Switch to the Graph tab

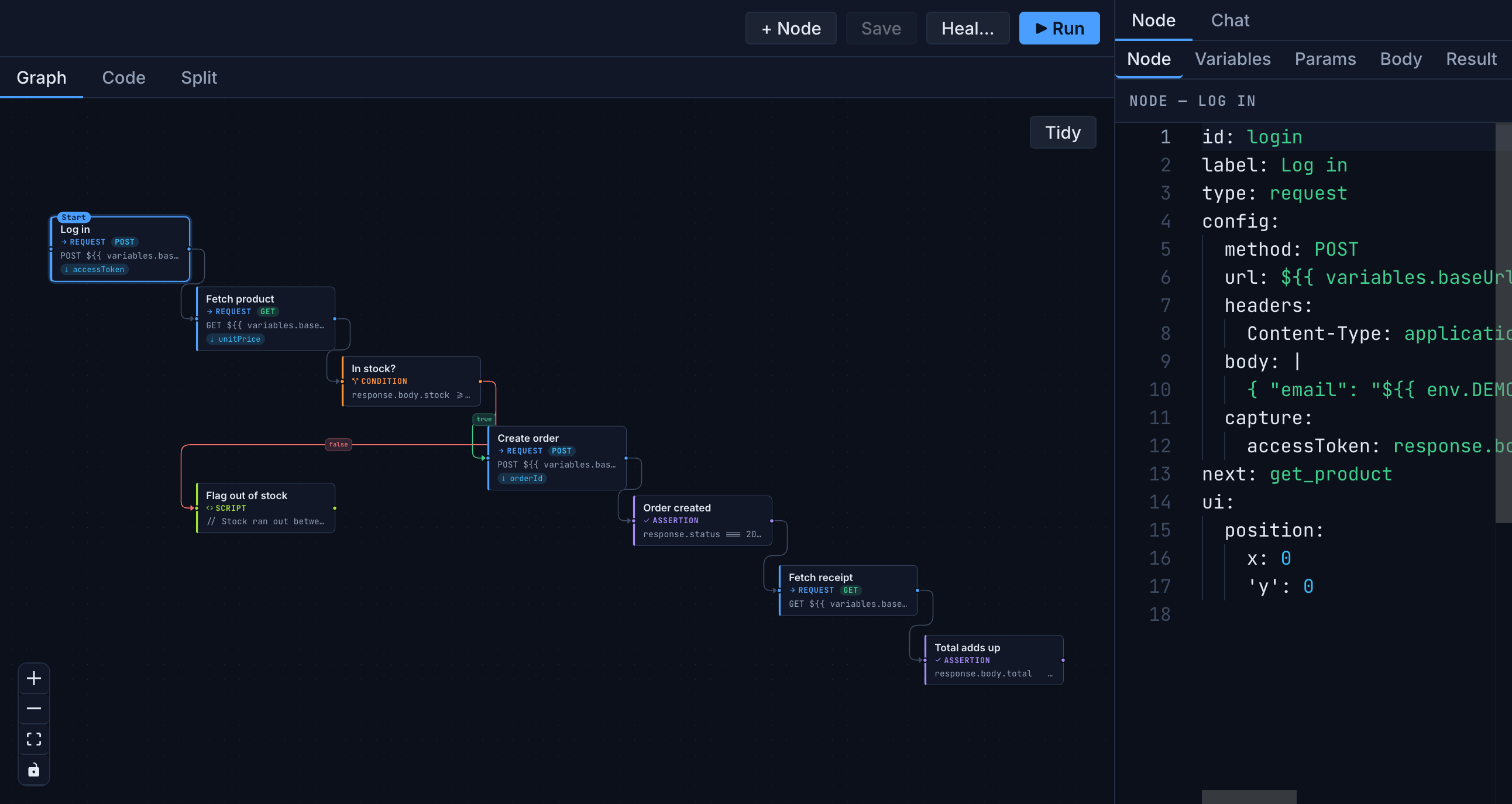(41, 77)
